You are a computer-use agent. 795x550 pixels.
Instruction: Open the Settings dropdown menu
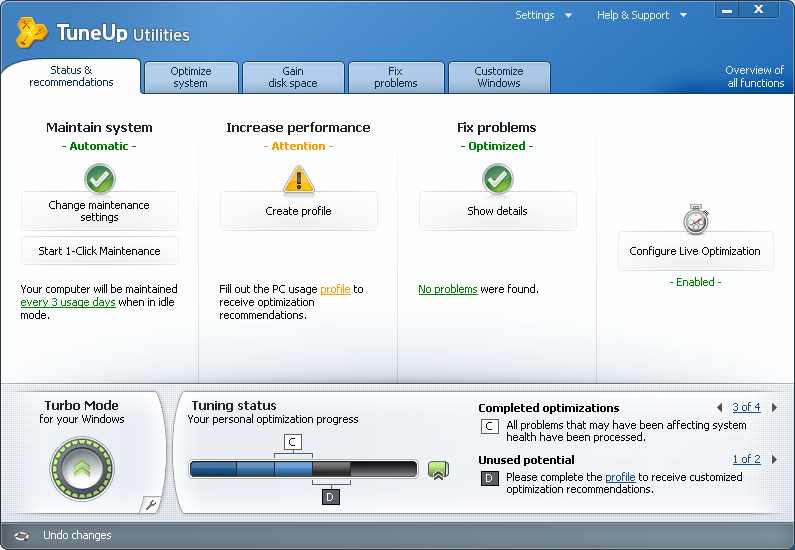(543, 15)
